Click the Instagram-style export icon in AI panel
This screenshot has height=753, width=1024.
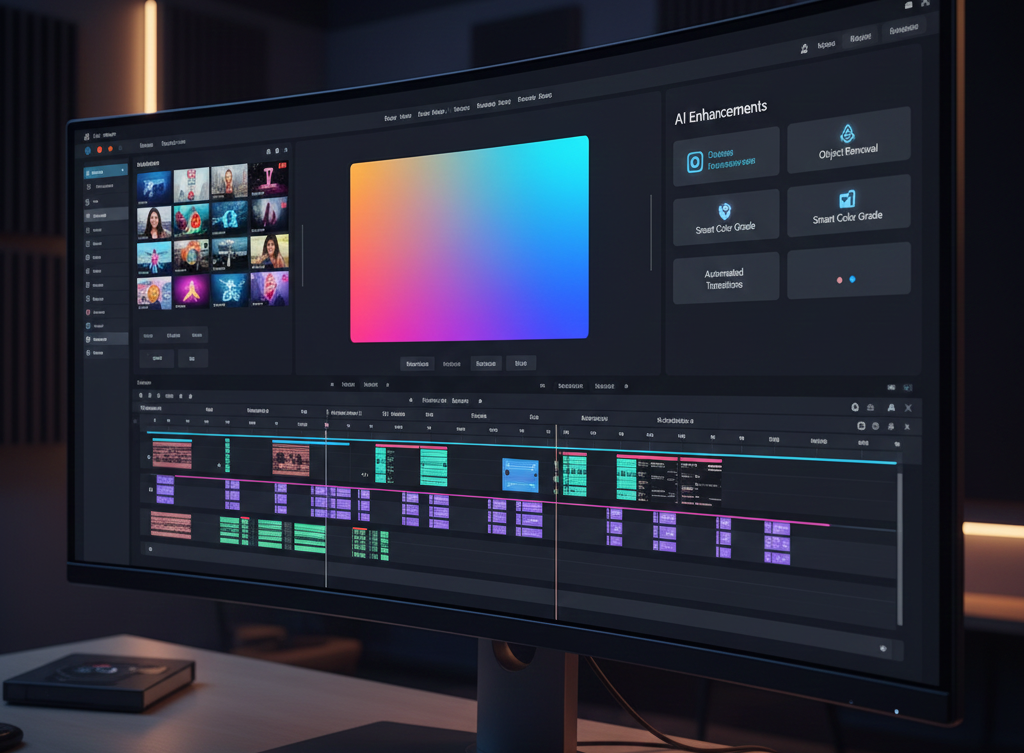(694, 160)
